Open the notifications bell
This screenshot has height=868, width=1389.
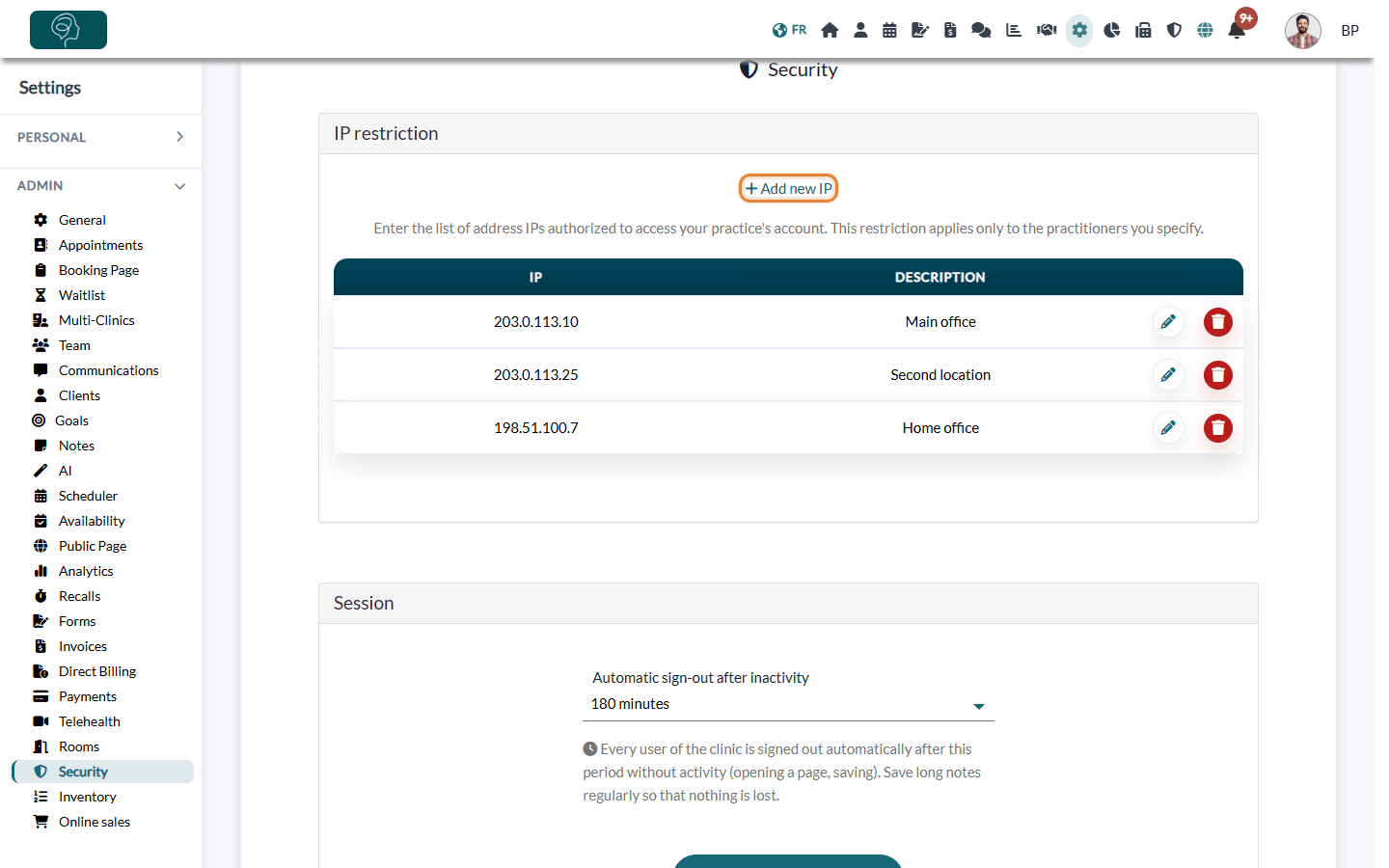click(x=1237, y=30)
